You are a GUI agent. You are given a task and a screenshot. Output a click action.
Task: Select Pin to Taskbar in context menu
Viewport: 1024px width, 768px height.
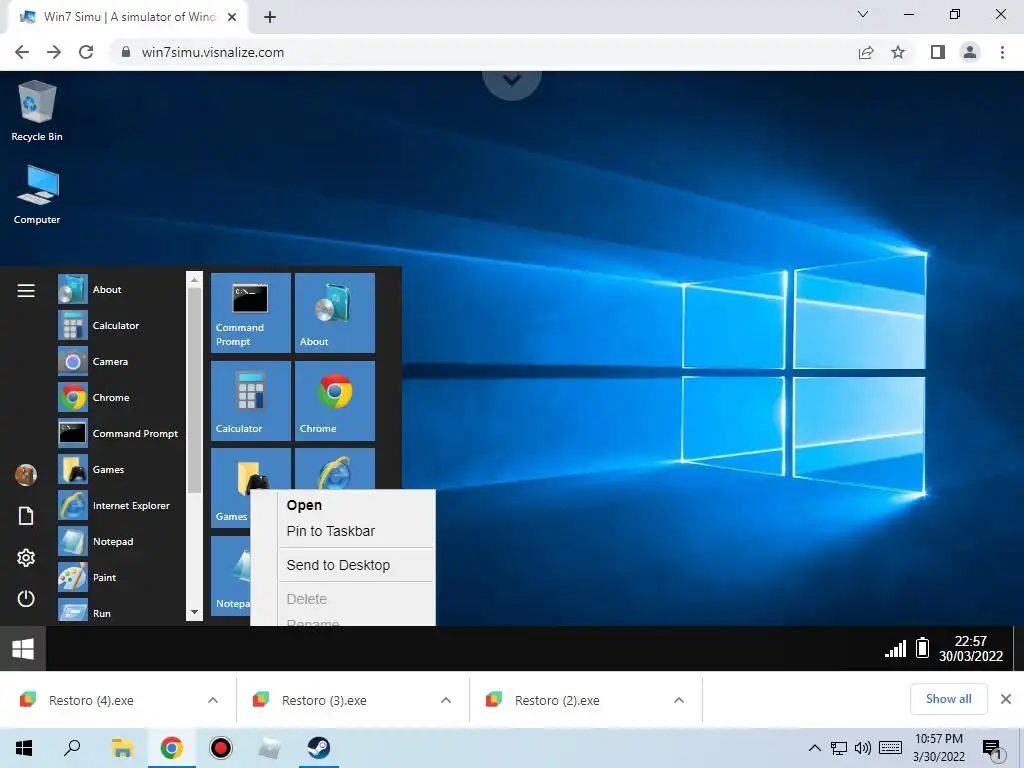pos(330,531)
